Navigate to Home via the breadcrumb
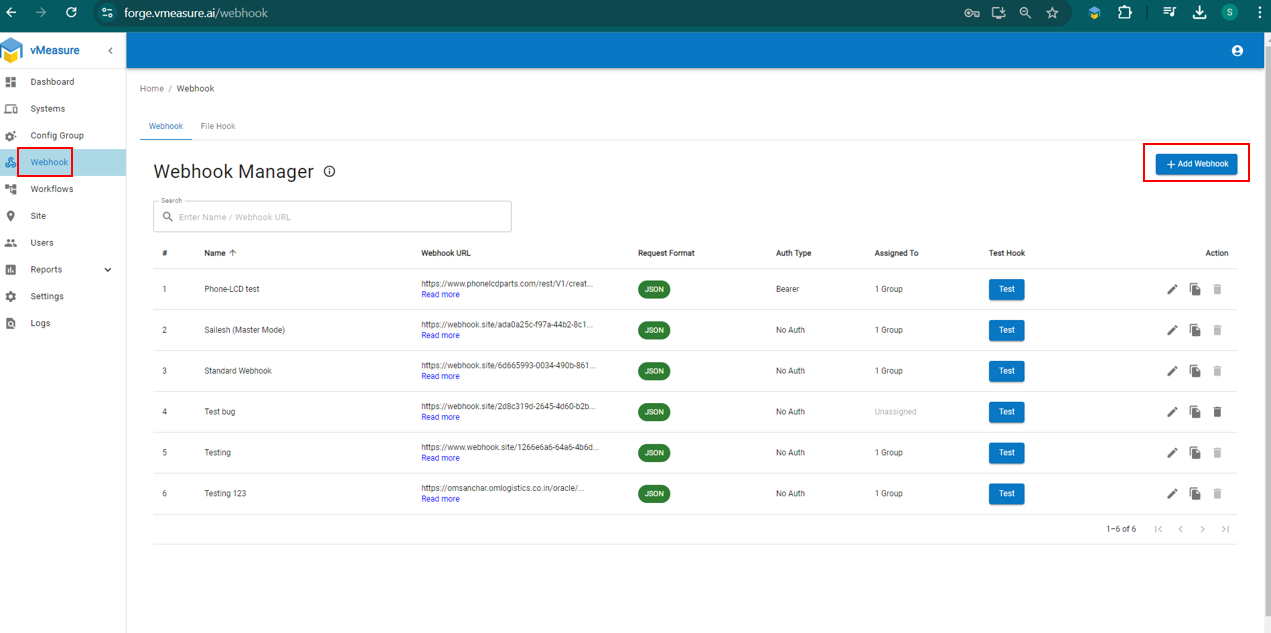Screen dimensions: 1271x633 pyautogui.click(x=151, y=89)
